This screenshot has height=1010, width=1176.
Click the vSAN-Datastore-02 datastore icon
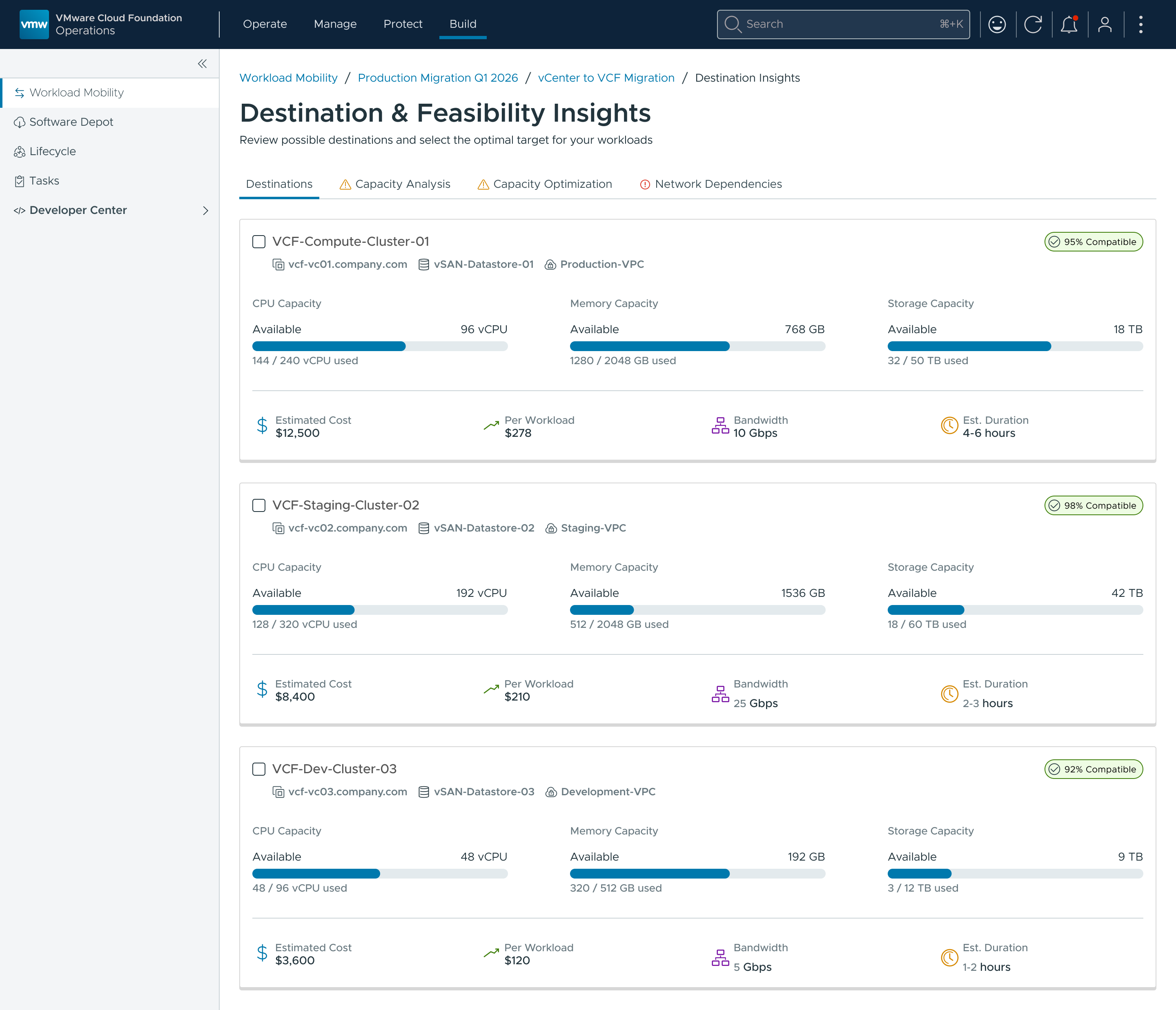point(423,528)
